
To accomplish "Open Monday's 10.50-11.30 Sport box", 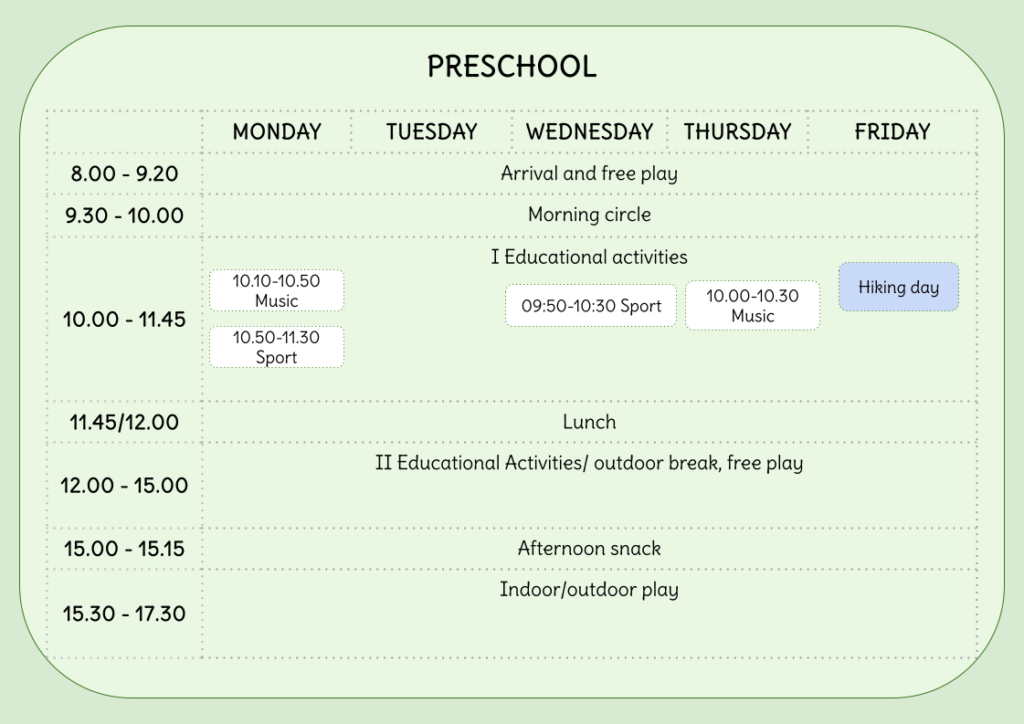I will (276, 347).
